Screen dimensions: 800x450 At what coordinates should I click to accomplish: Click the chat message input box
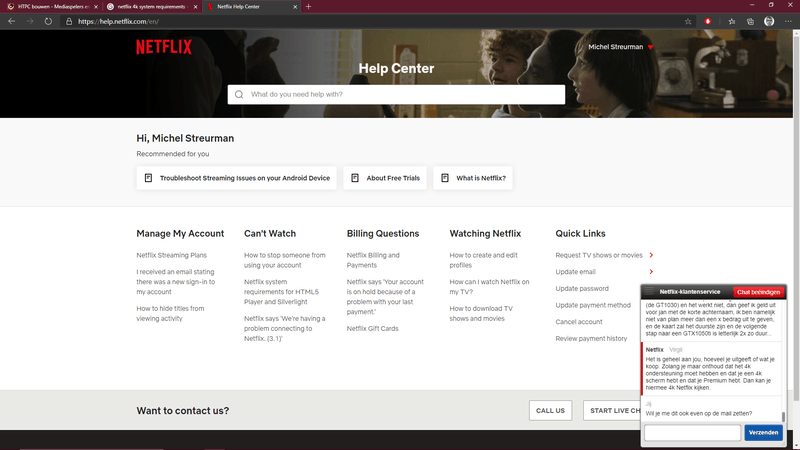click(692, 432)
